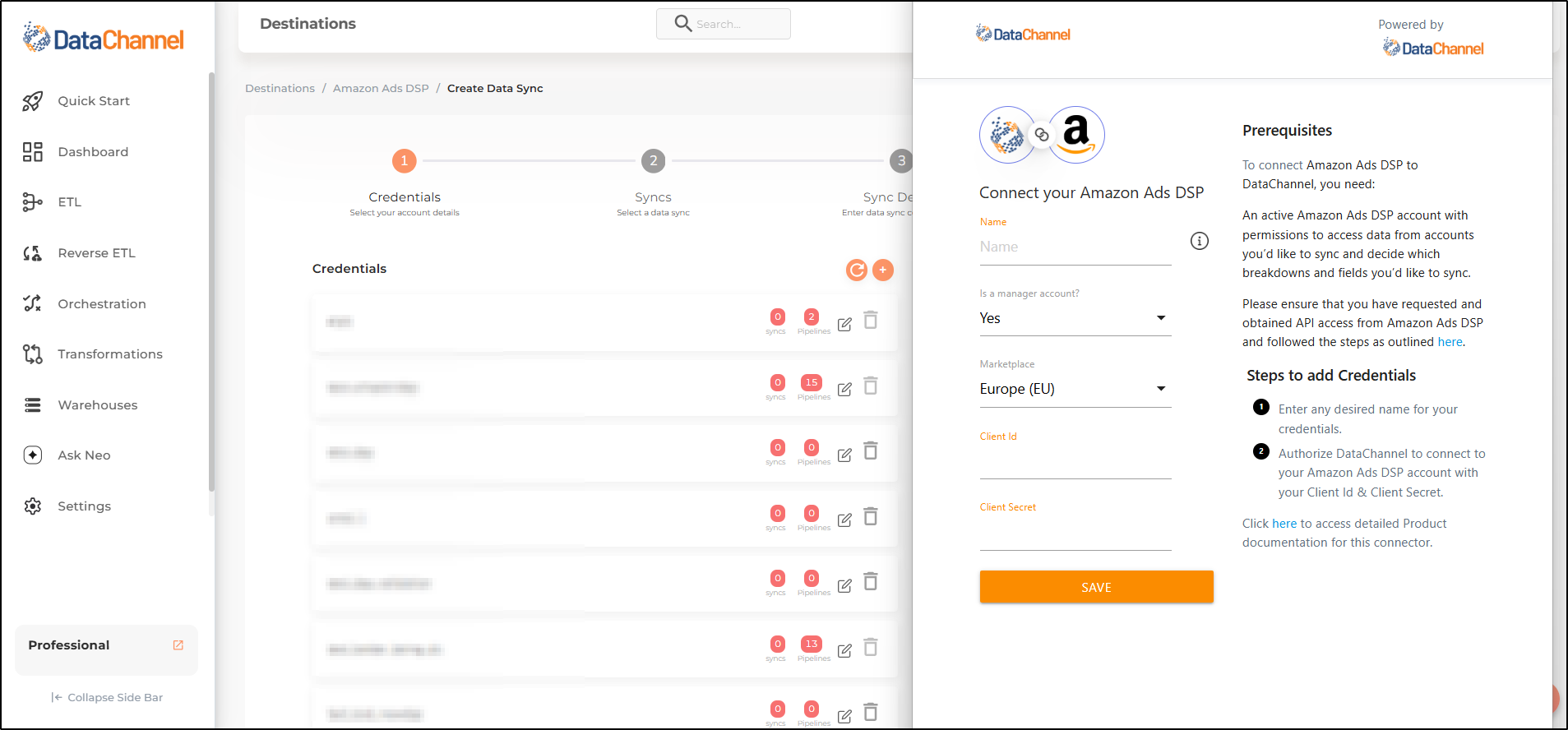This screenshot has width=1568, height=730.
Task: Collapse the side bar
Action: click(x=107, y=698)
